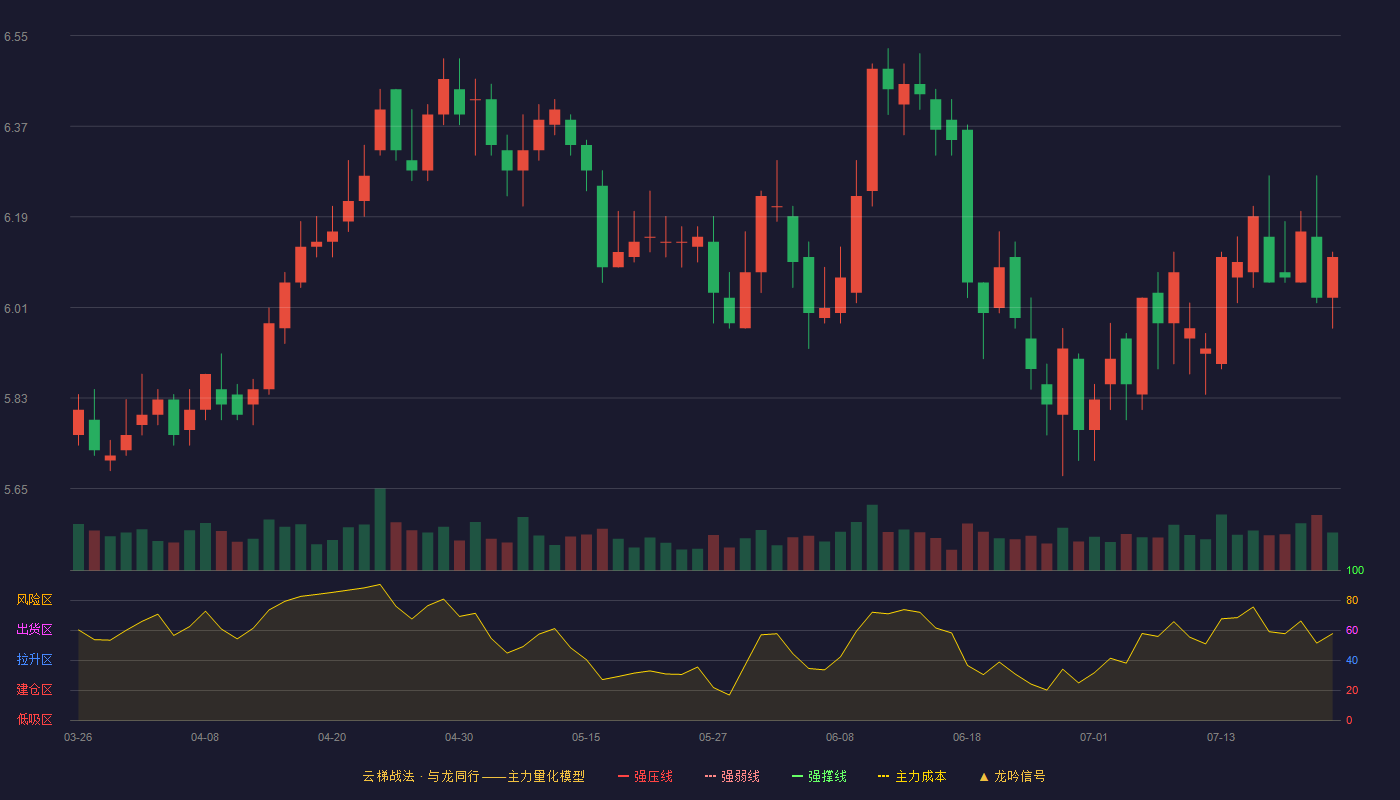
Task: Click the 6.19 price axis label
Action: click(x=16, y=218)
